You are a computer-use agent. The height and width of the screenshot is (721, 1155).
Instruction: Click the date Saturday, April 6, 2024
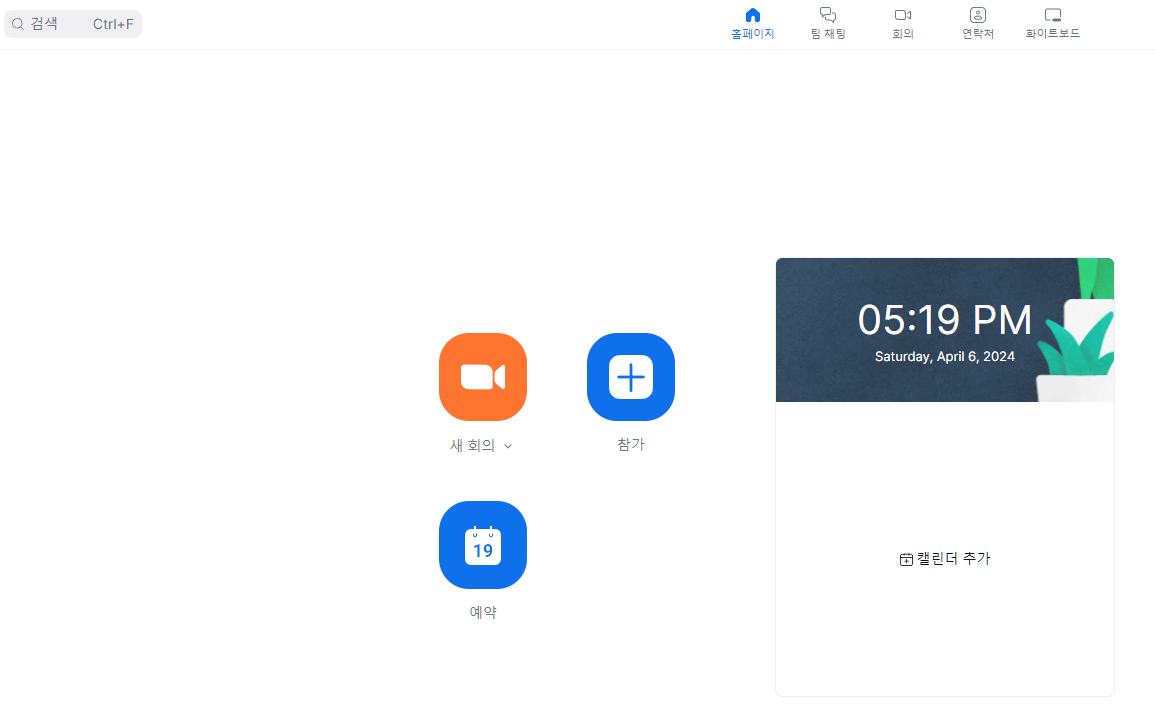tap(944, 356)
